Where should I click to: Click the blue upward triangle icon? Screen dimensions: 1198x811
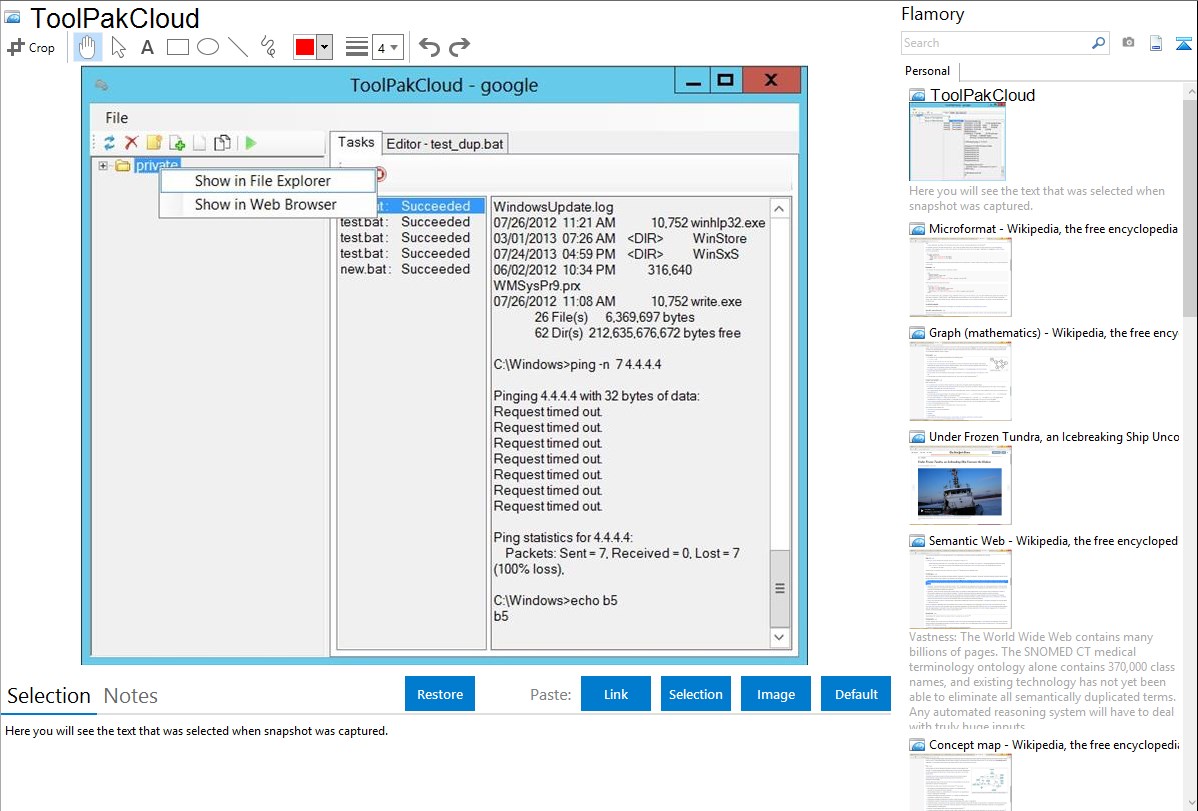click(1183, 43)
